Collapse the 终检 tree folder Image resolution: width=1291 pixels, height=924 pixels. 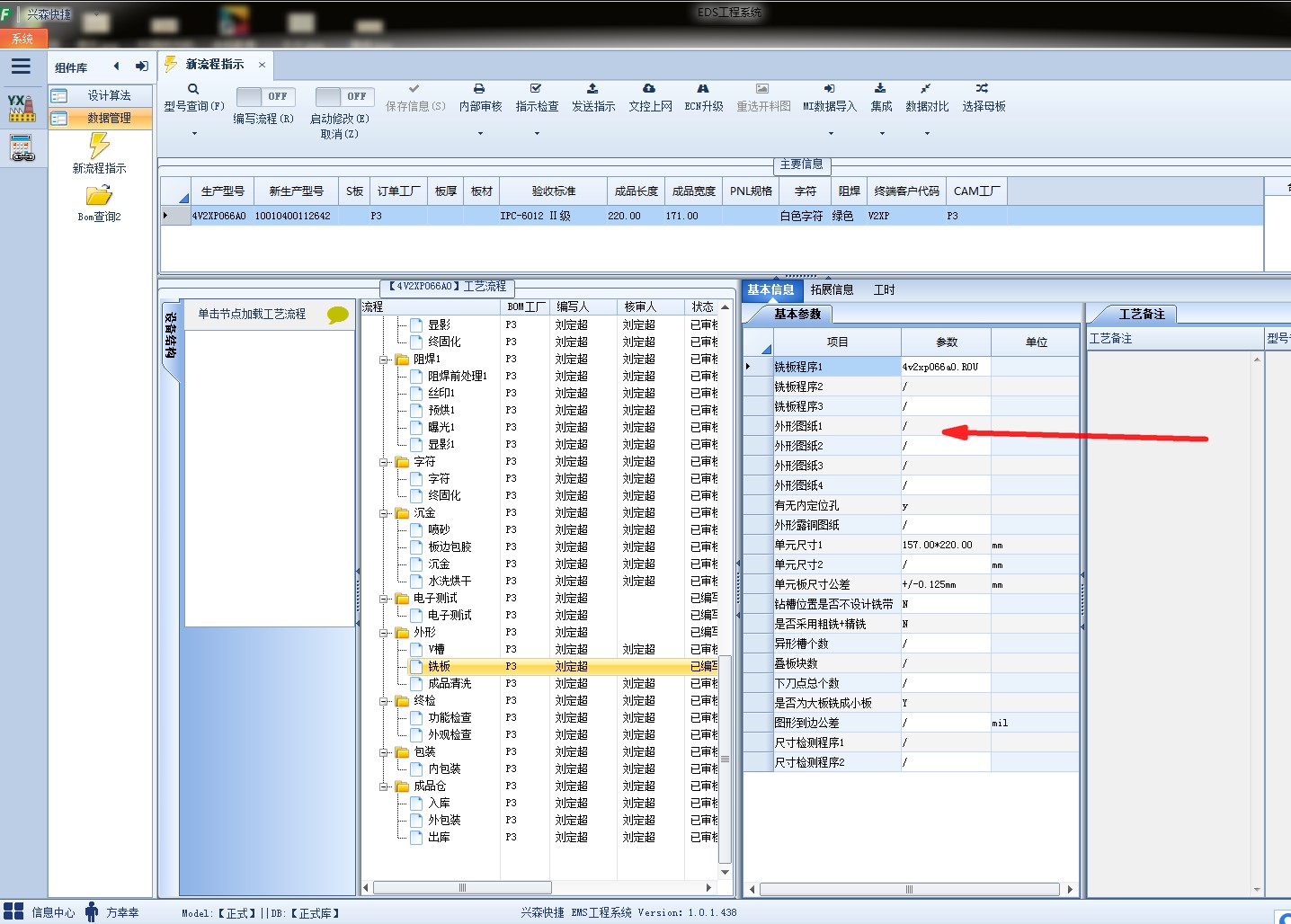coord(385,701)
